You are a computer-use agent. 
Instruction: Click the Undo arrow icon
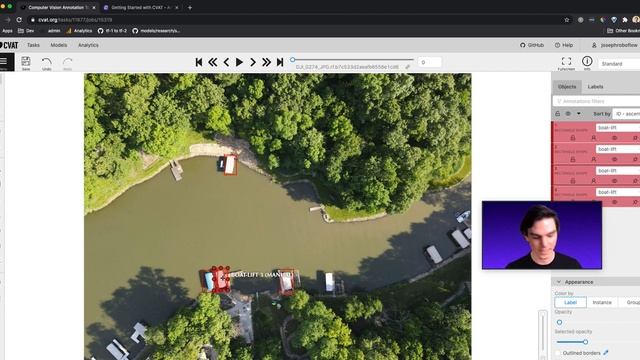coord(47,62)
